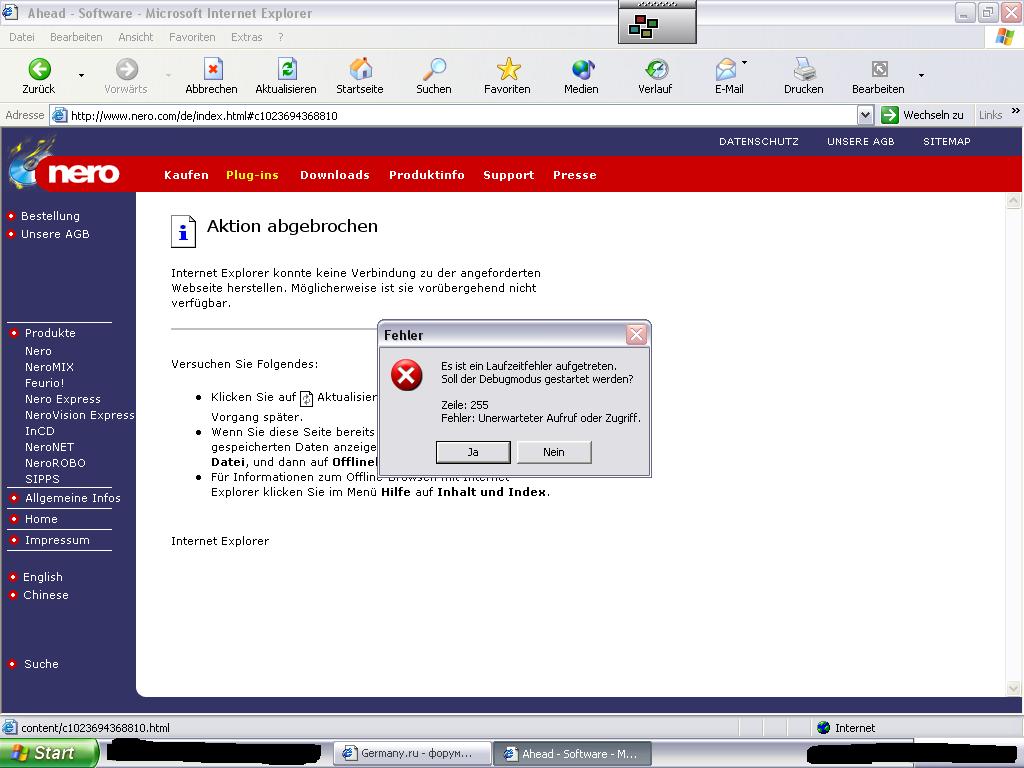Screen dimensions: 1024x768
Task: Open the Produktinfo navigation link
Action: pos(427,175)
